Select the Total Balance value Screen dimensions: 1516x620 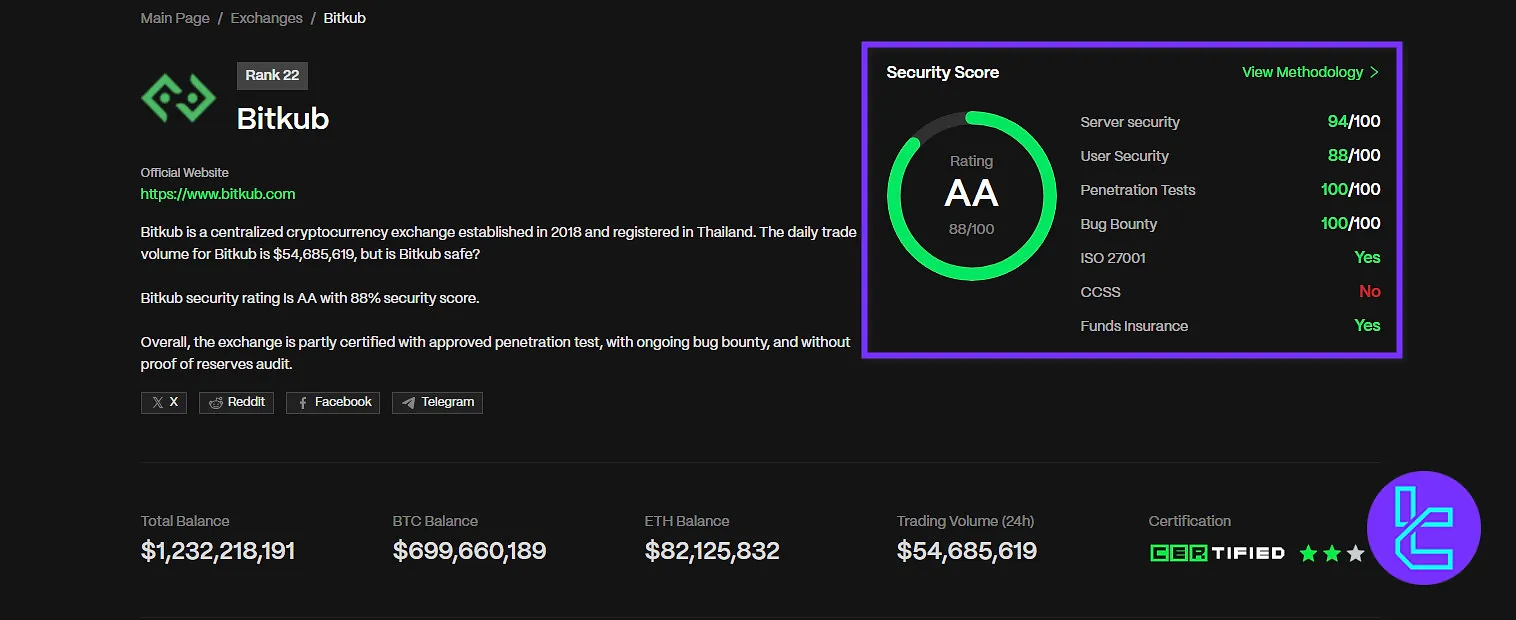coord(218,551)
